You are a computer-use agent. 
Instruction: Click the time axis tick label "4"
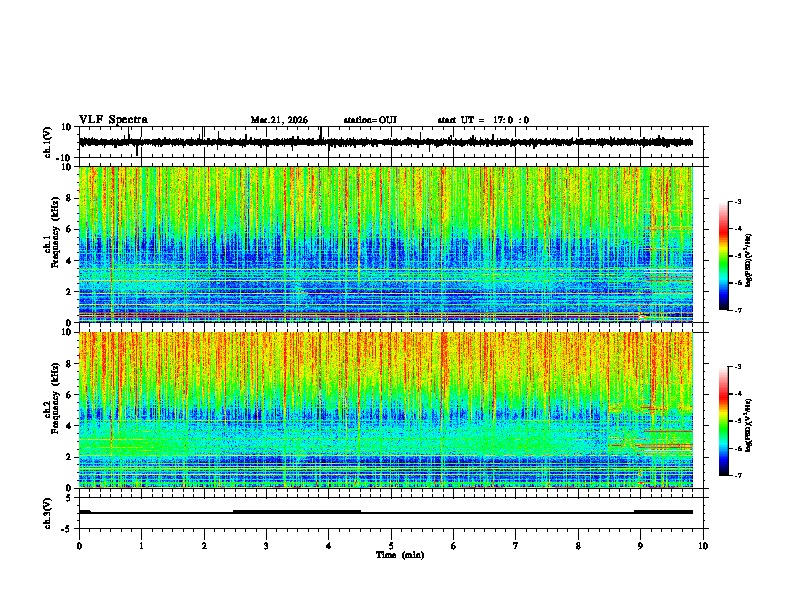(329, 546)
